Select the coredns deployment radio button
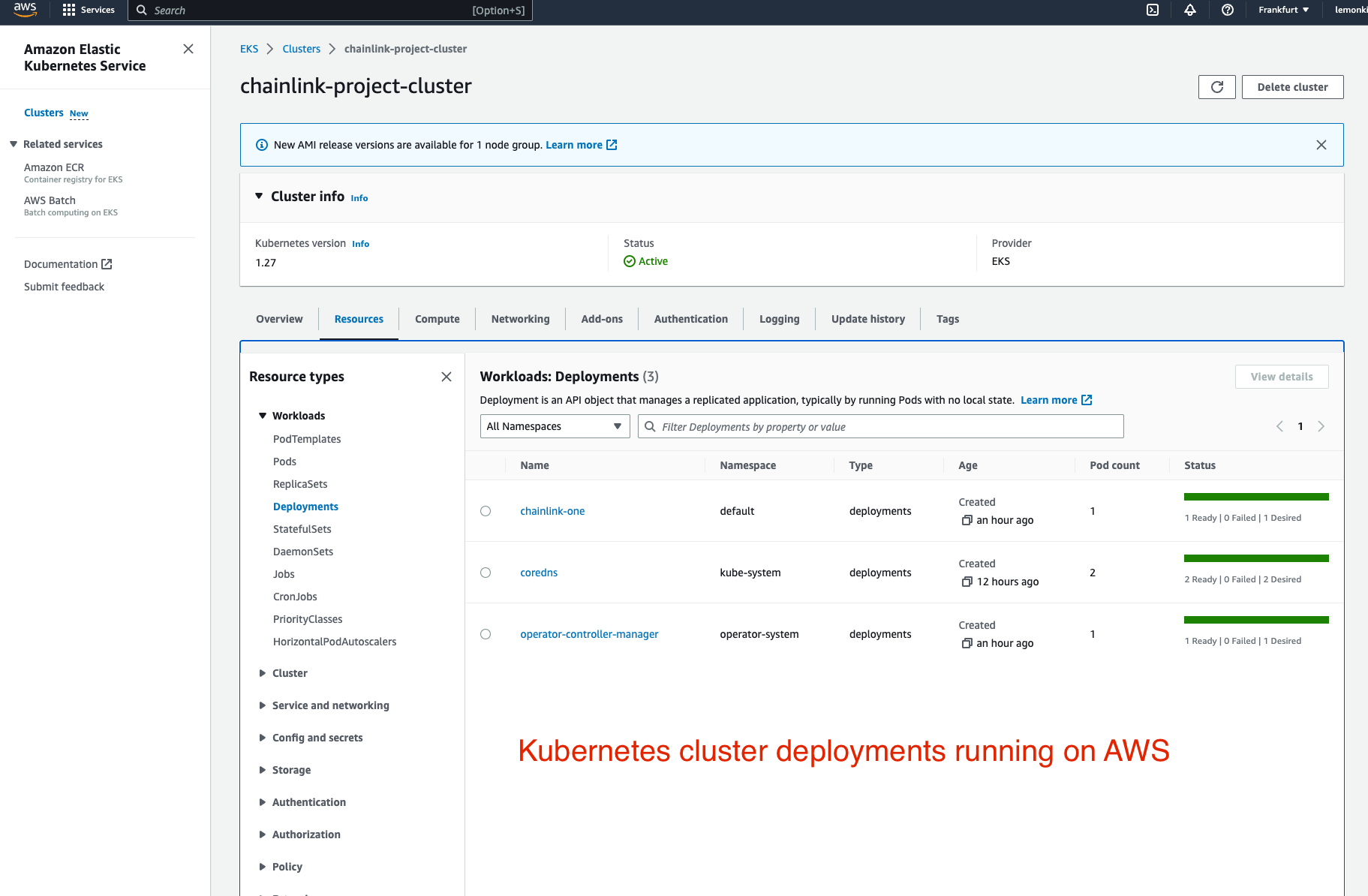1368x896 pixels. [486, 573]
